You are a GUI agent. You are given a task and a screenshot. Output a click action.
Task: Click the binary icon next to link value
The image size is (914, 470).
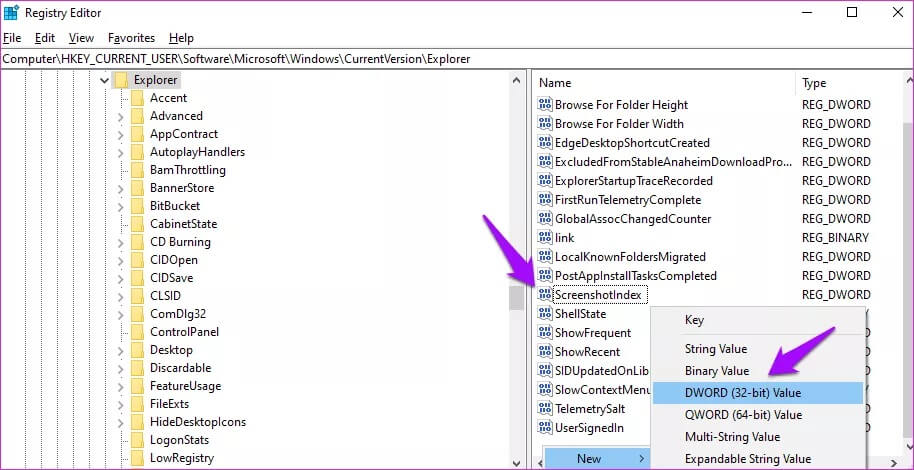[545, 238]
